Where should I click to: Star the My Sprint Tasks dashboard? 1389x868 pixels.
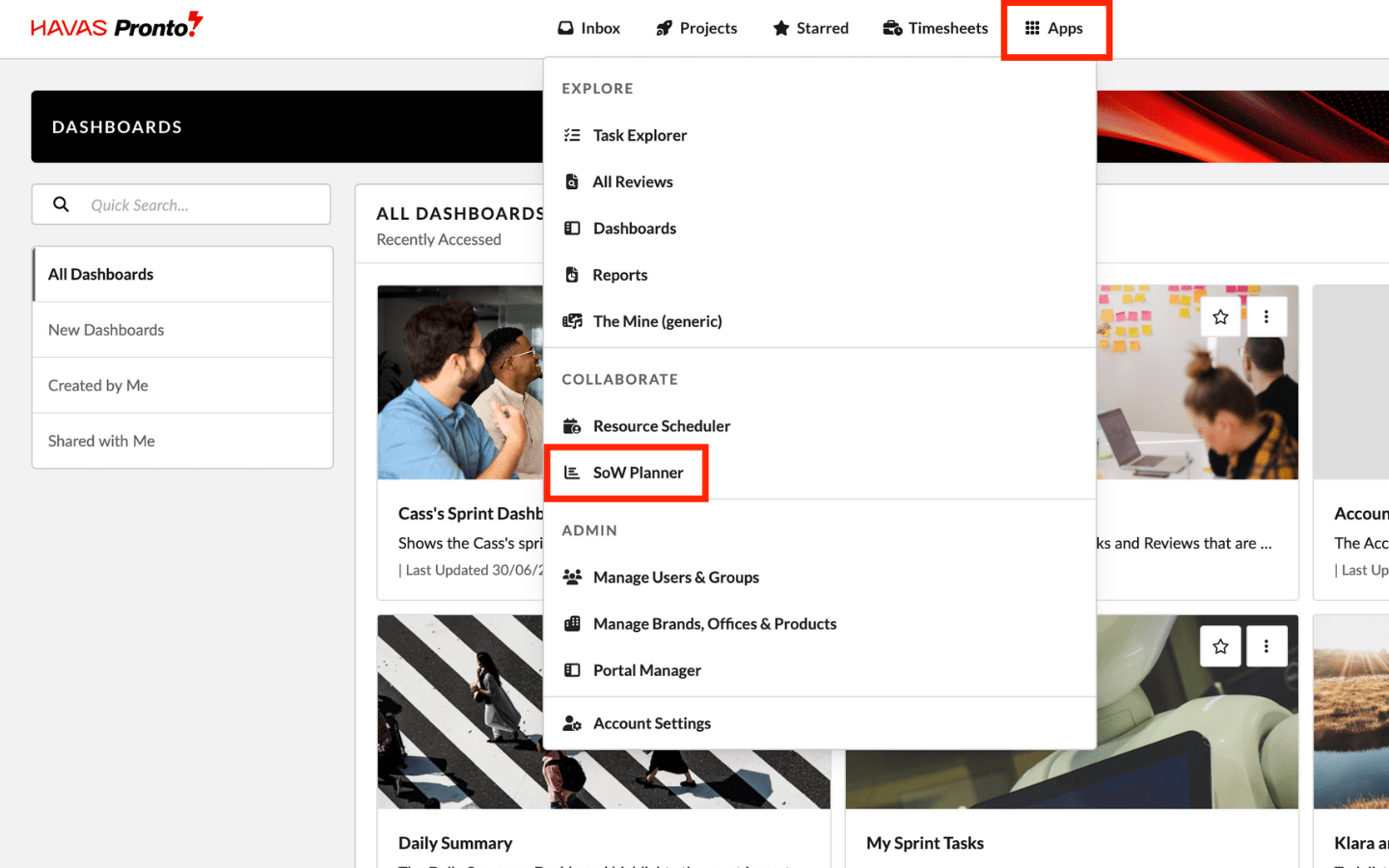1220,646
